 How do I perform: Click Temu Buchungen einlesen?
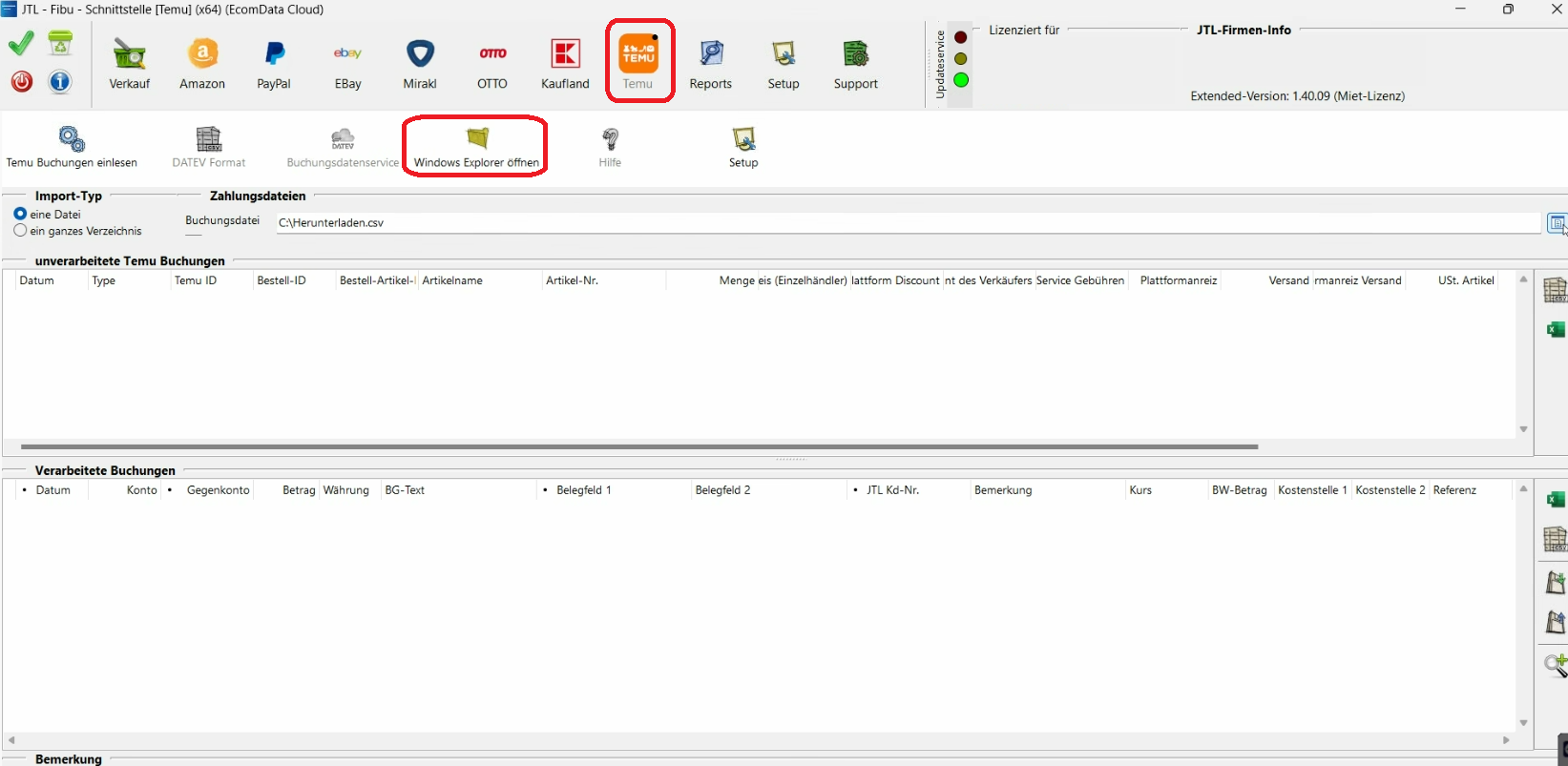(x=72, y=148)
